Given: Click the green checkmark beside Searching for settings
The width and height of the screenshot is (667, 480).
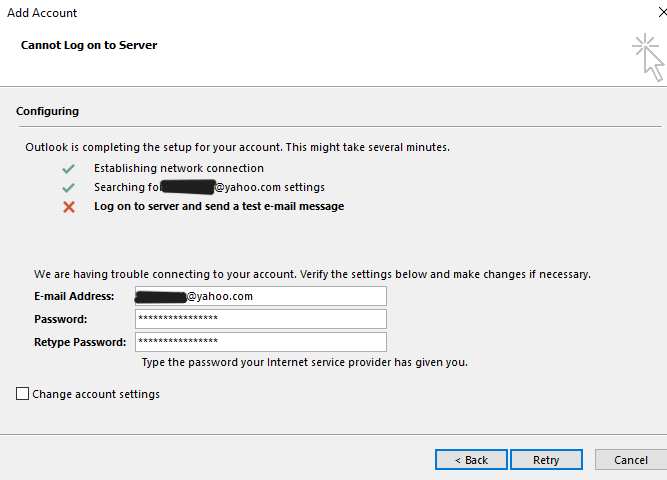Looking at the screenshot, I should (68, 188).
